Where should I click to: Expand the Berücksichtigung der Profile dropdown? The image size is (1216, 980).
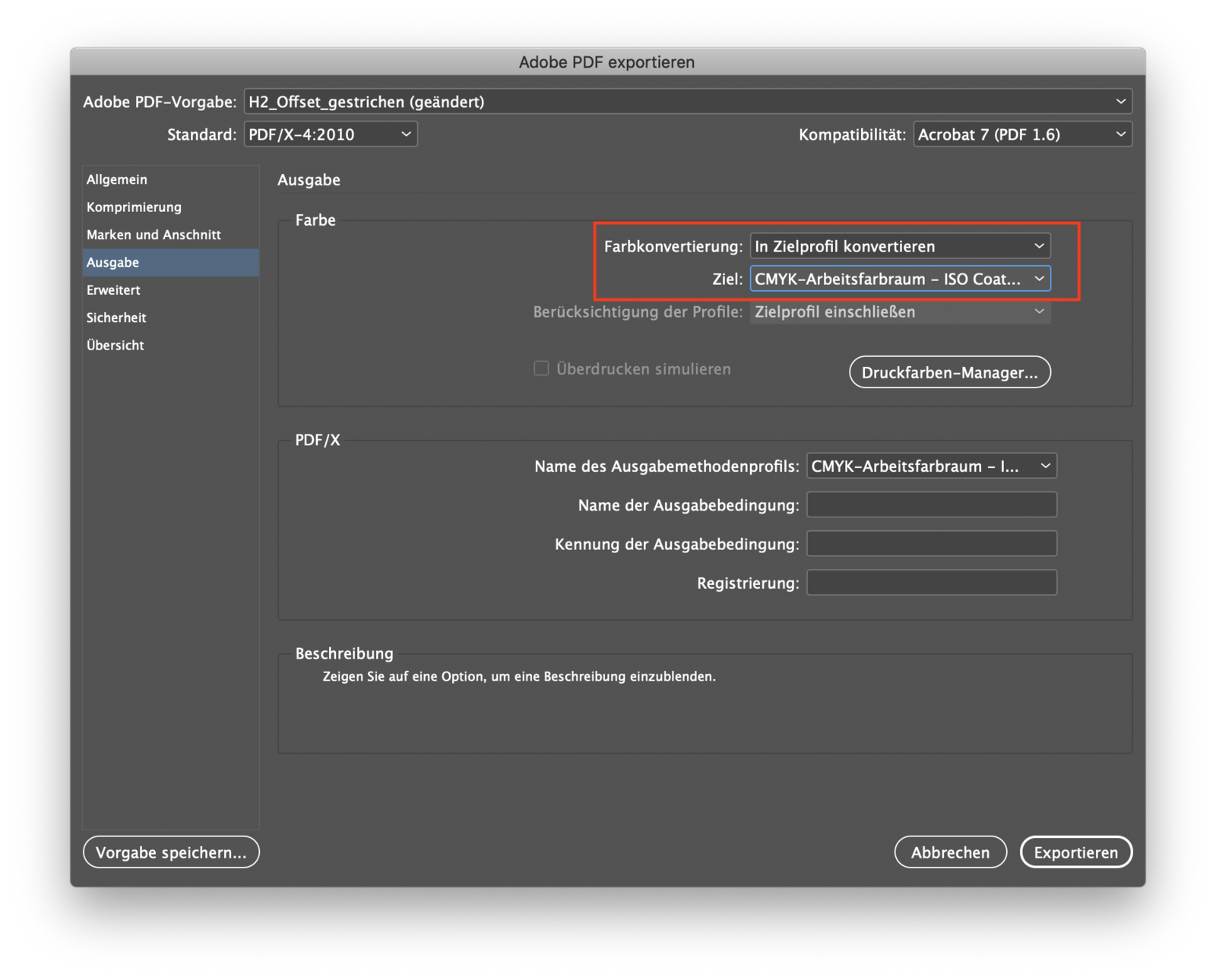coord(900,312)
